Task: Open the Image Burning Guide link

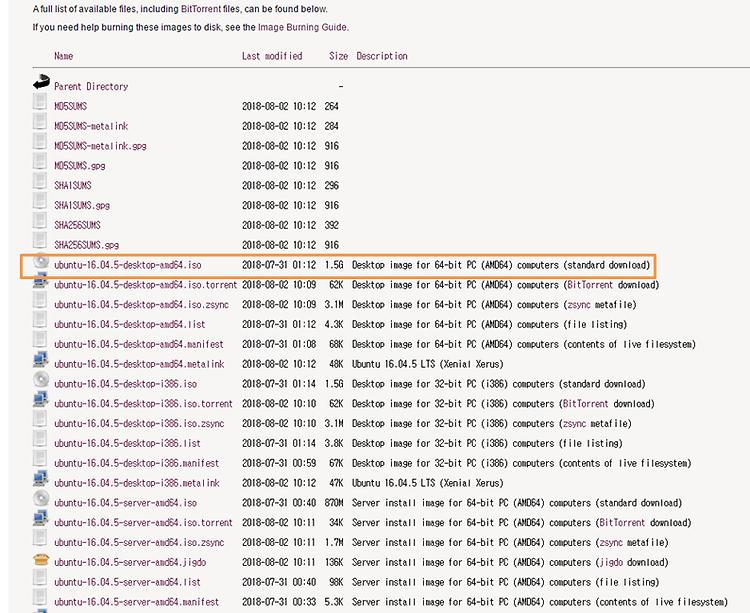Action: [302, 27]
